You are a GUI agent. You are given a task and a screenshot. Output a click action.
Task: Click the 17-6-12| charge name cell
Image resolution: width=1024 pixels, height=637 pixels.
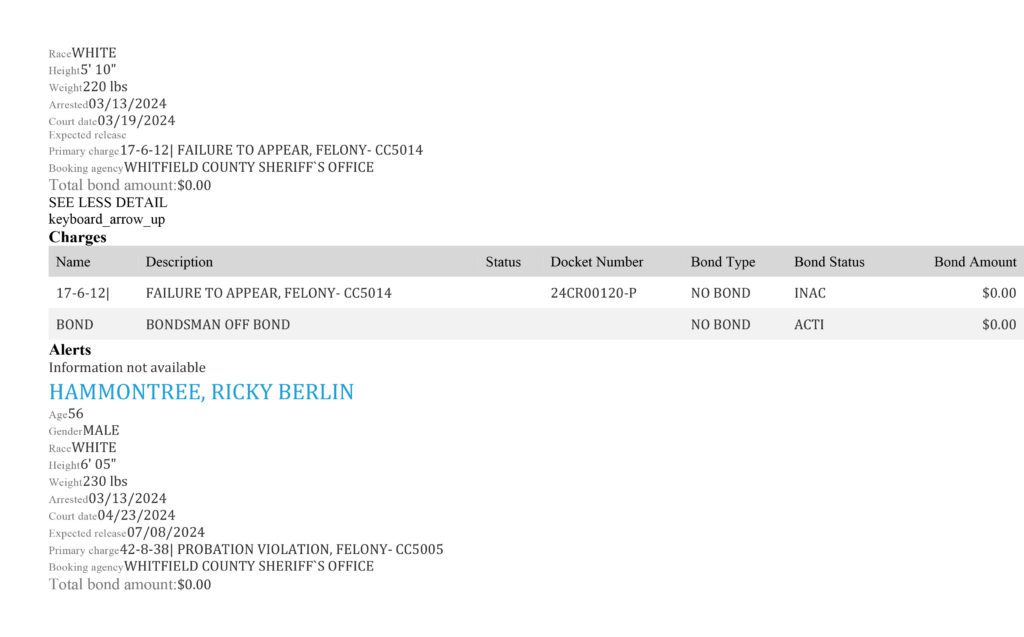coord(83,293)
